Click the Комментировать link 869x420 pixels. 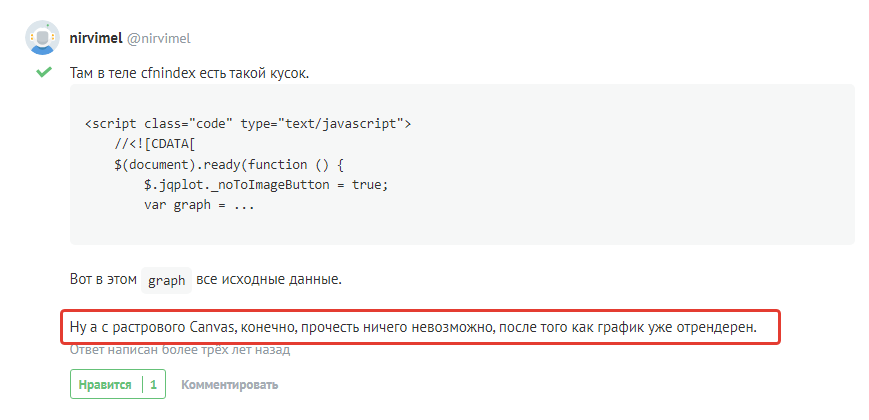(x=229, y=384)
